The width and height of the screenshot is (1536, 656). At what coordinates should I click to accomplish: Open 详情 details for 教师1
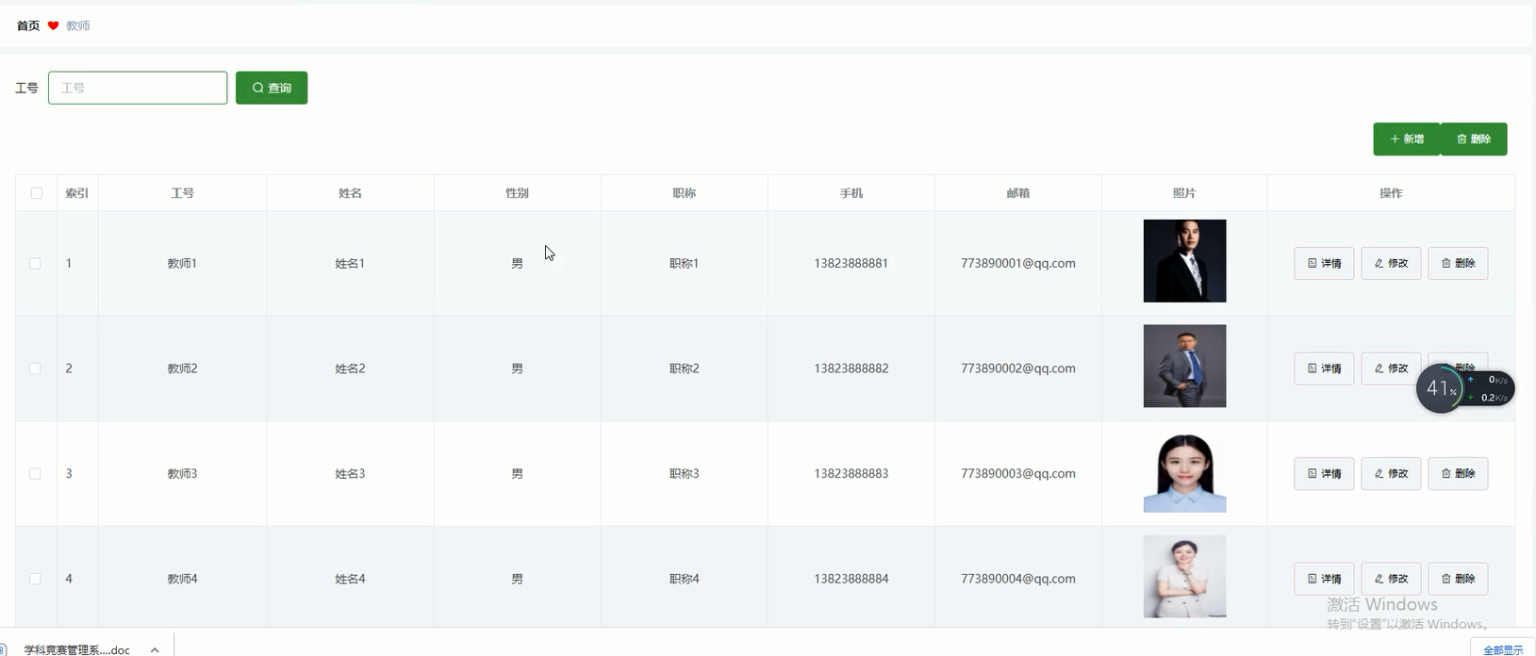pyautogui.click(x=1324, y=263)
